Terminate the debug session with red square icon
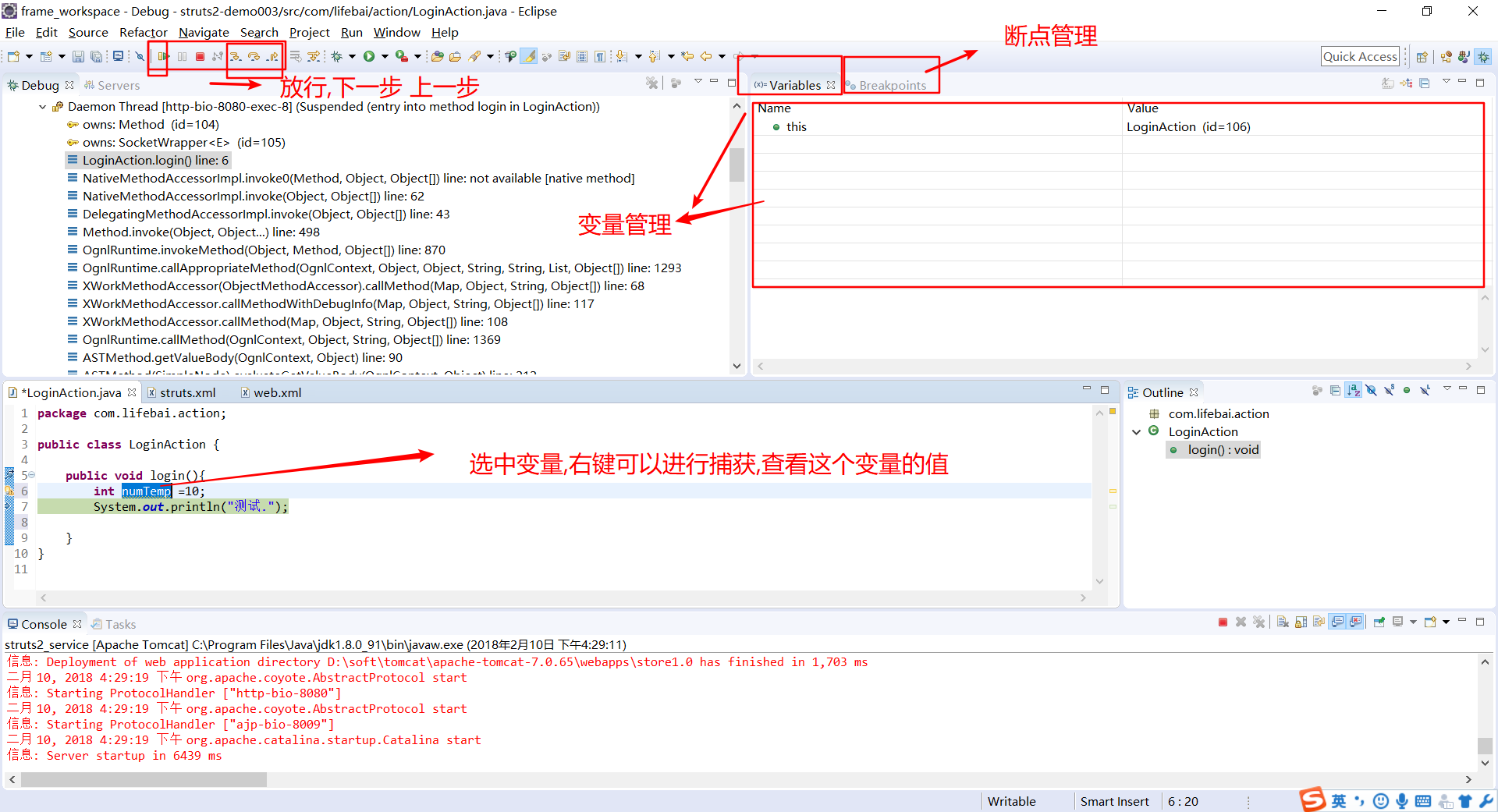The width and height of the screenshot is (1498, 812). (x=200, y=56)
